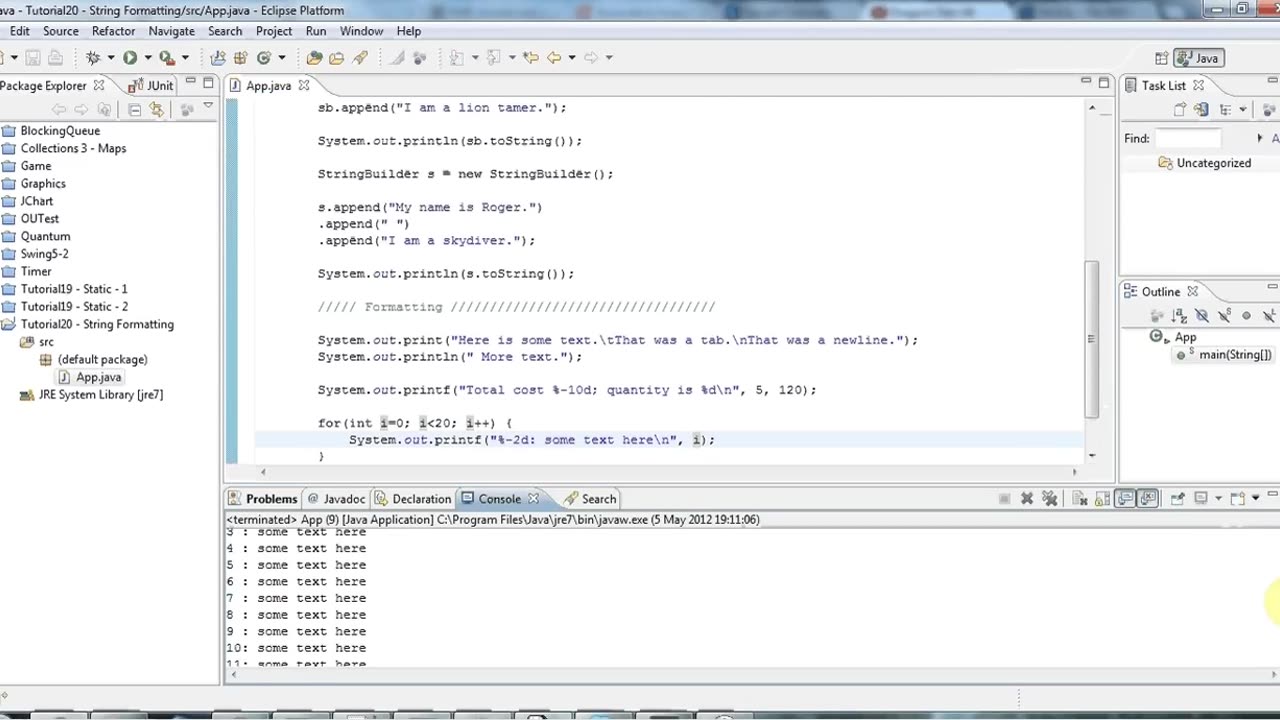Image resolution: width=1280 pixels, height=720 pixels.
Task: Toggle Hide Static Members in Outline
Action: tap(1225, 316)
